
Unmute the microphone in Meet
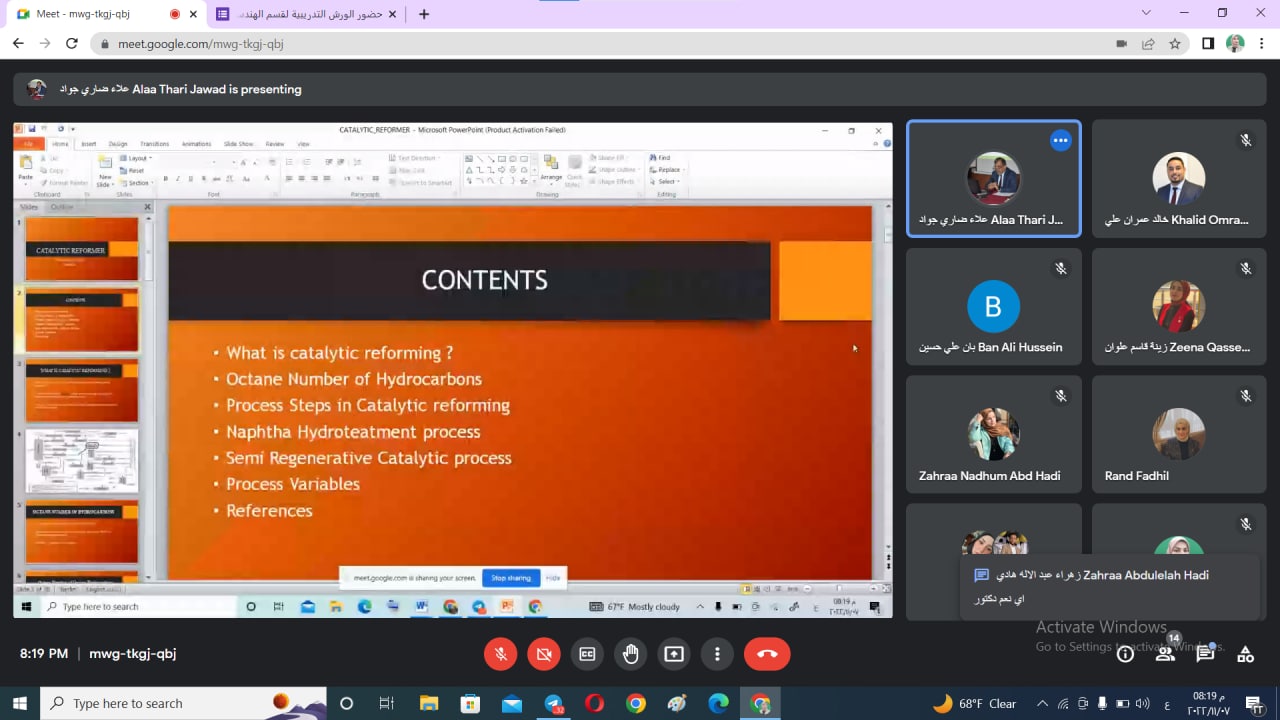(501, 654)
